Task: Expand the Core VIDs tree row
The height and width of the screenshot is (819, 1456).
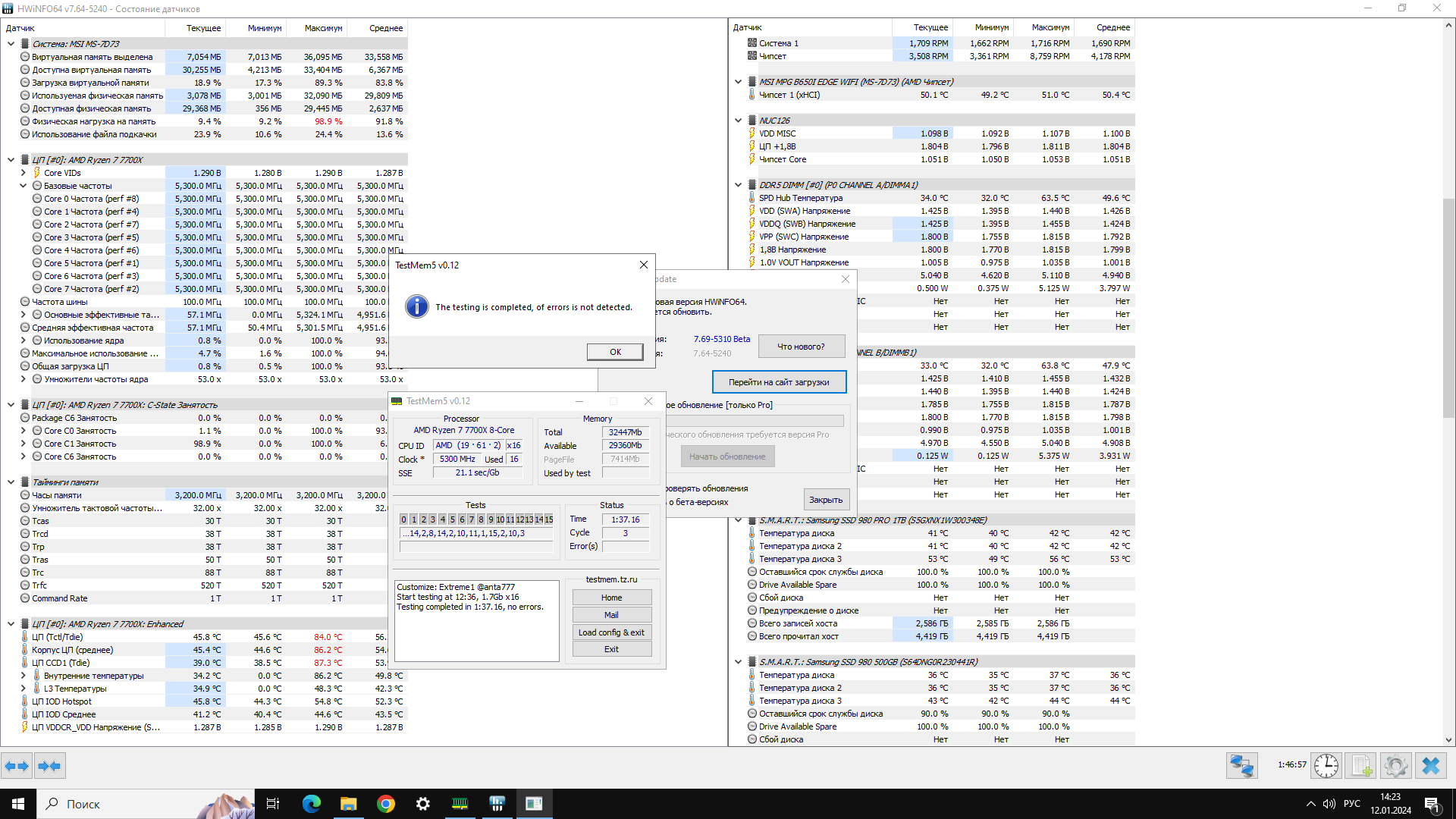Action: 24,173
